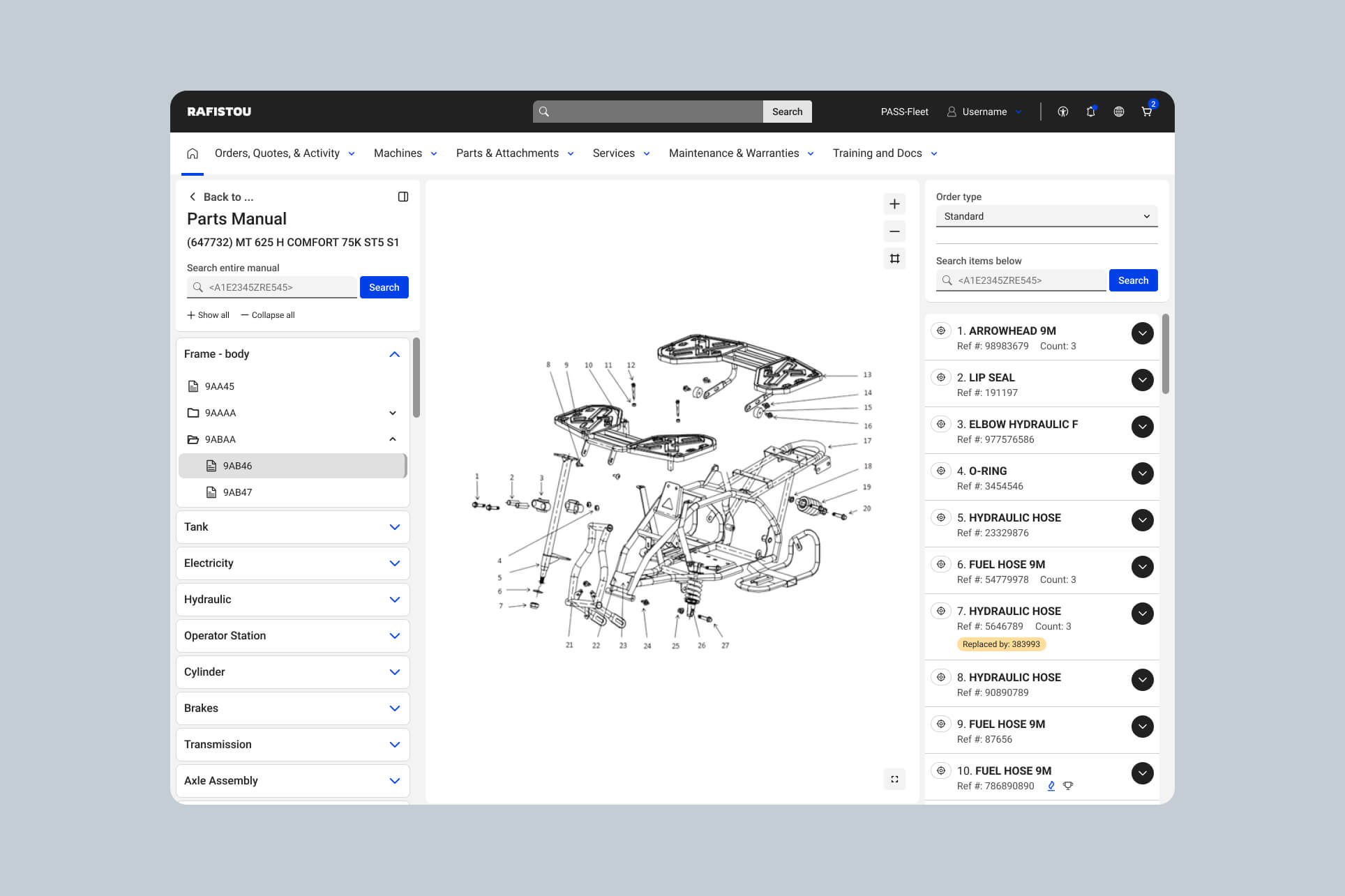
Task: Open 9AA45 document in tree
Action: pos(292,386)
